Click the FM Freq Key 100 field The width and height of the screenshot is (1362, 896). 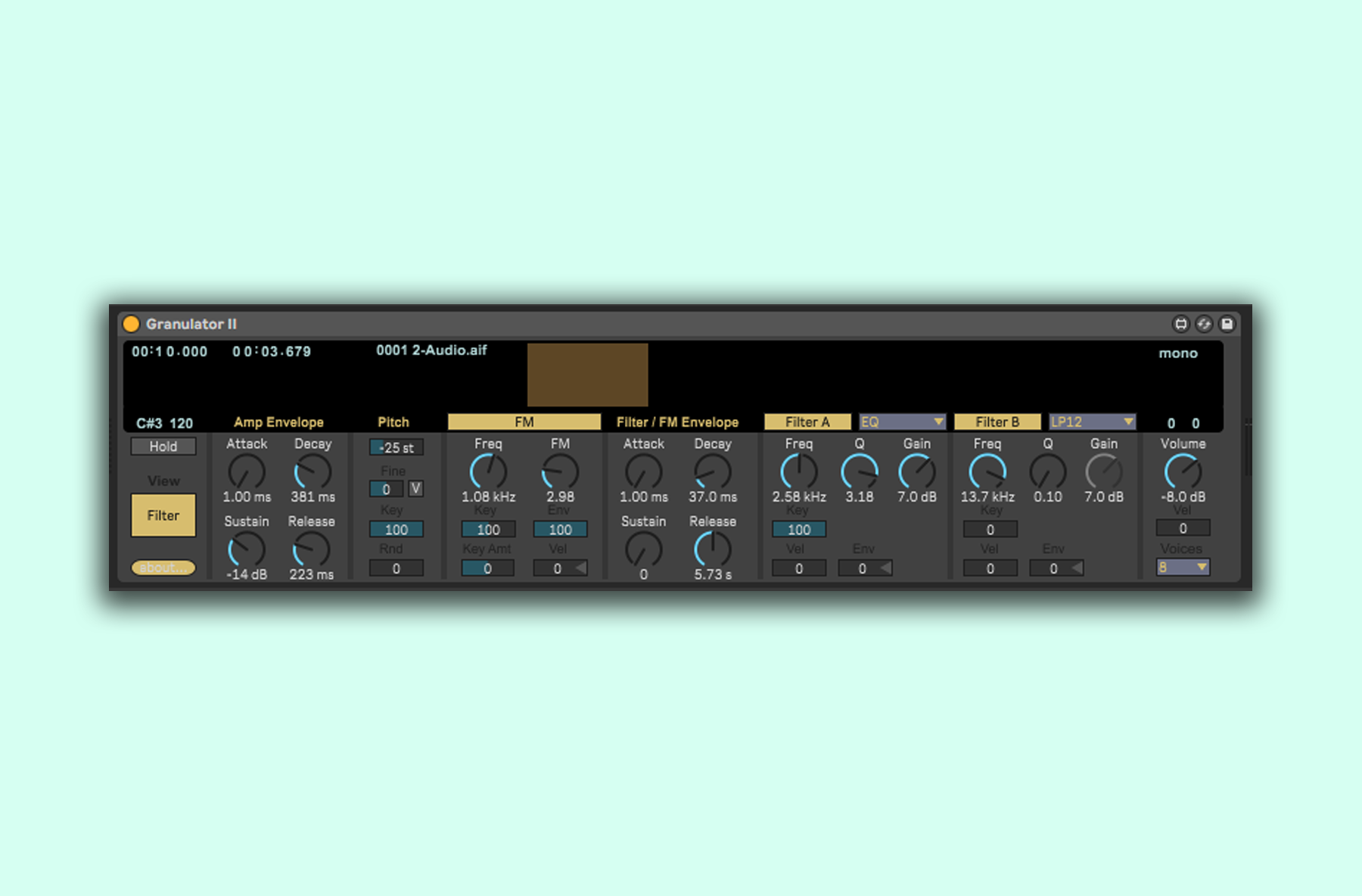(489, 530)
